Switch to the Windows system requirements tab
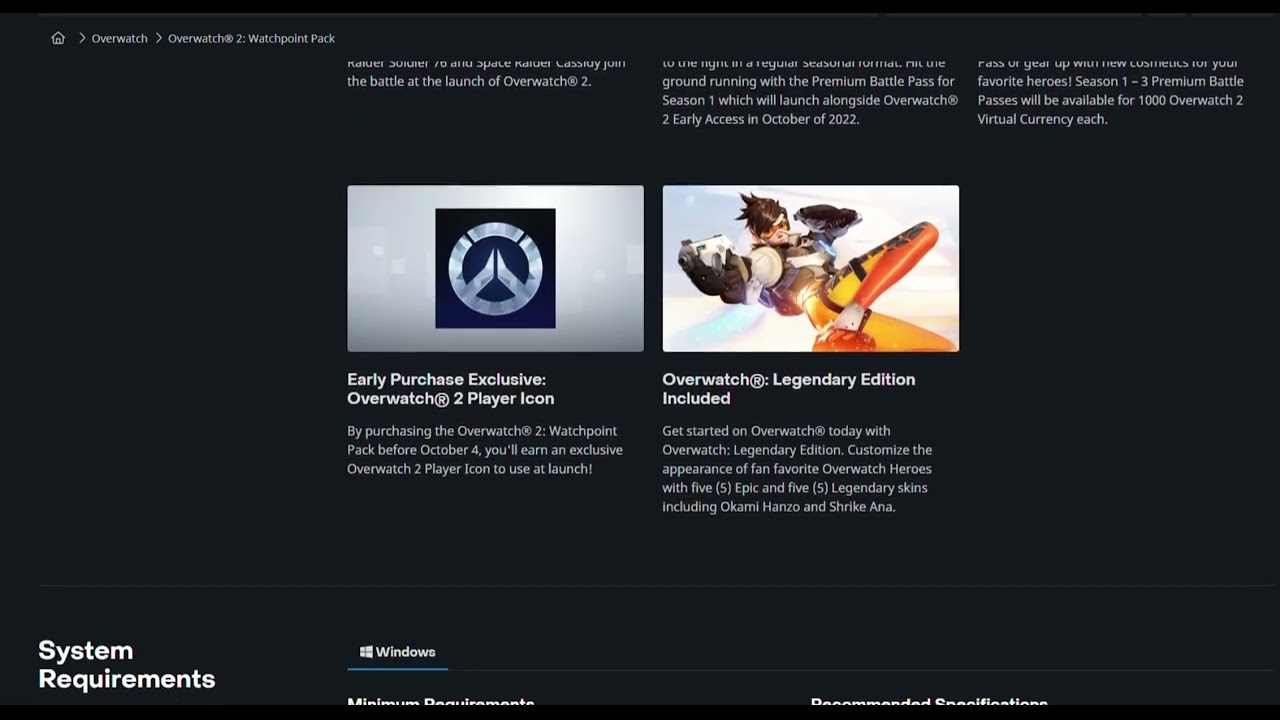1280x720 pixels. pyautogui.click(x=397, y=652)
